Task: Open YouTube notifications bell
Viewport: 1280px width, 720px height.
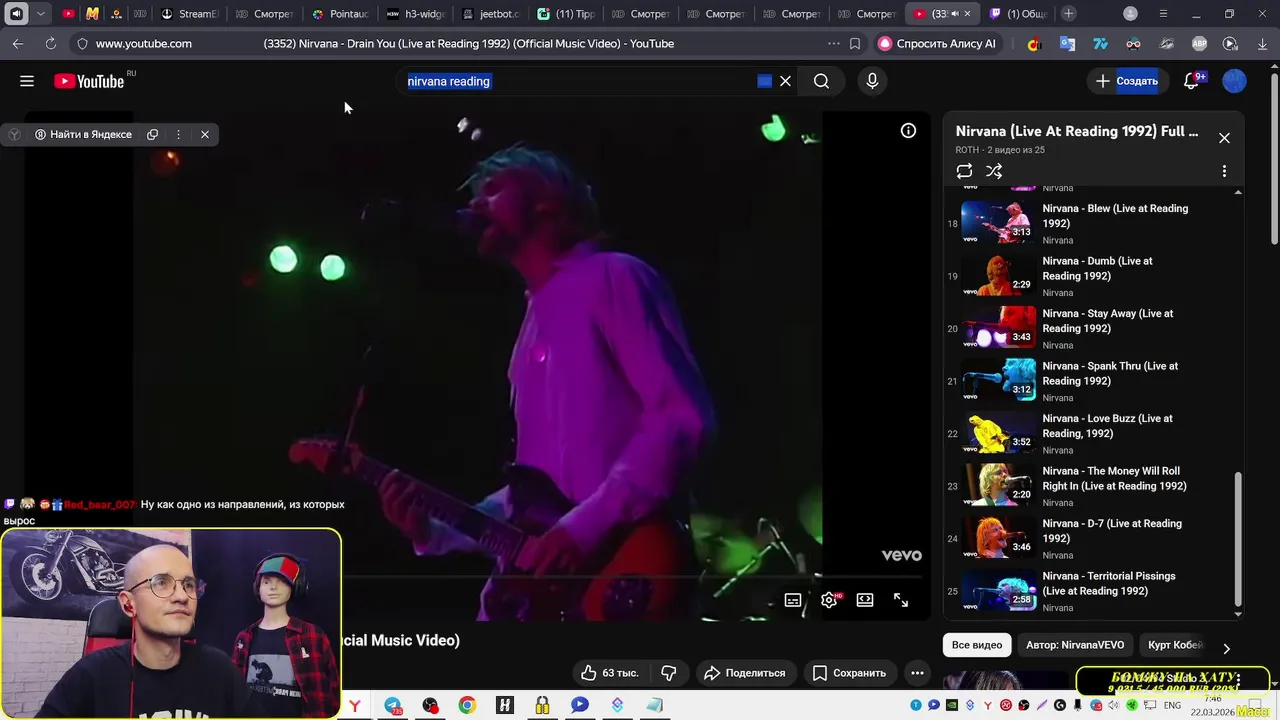Action: click(1191, 81)
